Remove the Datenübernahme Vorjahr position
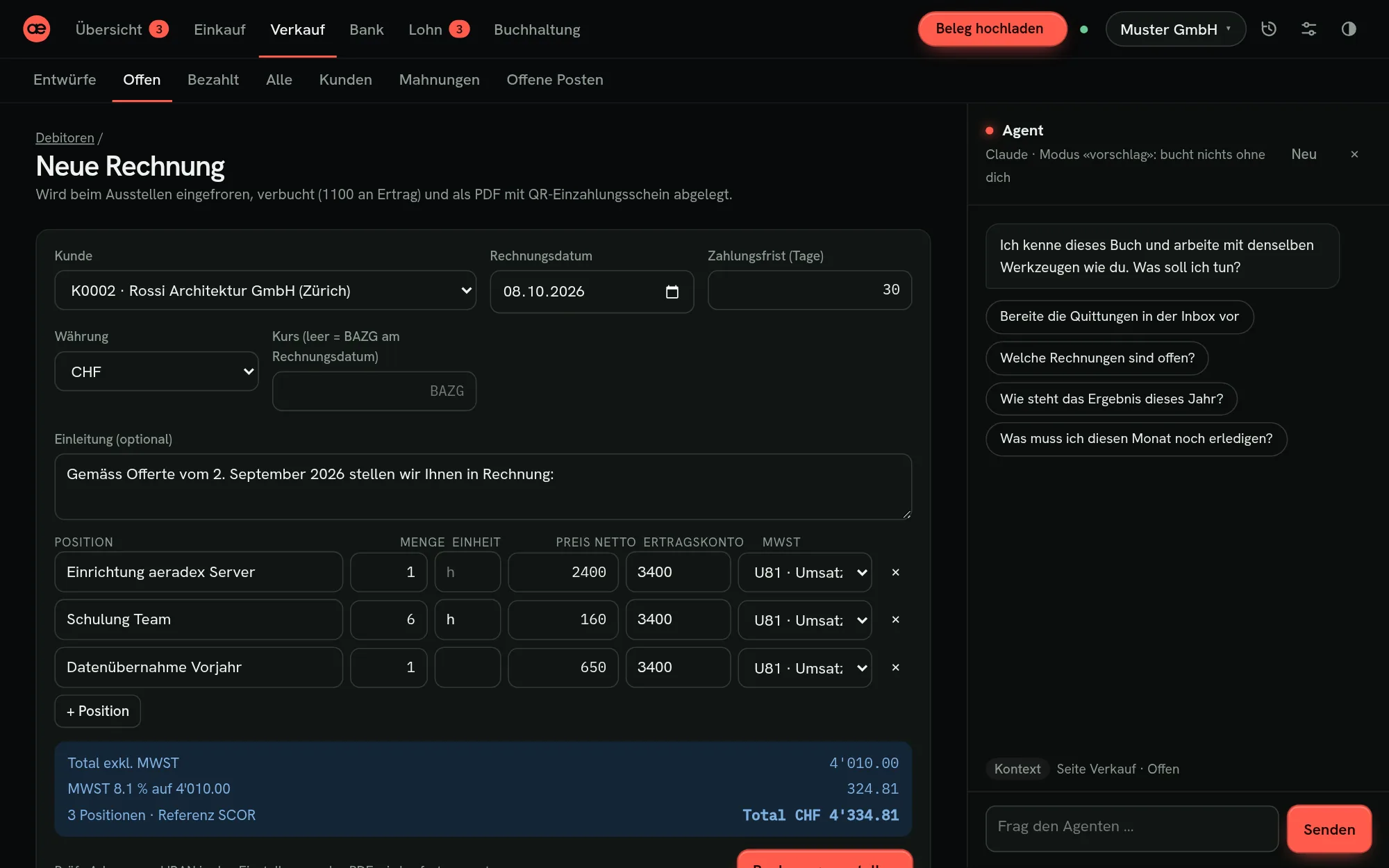1389x868 pixels. pyautogui.click(x=895, y=667)
